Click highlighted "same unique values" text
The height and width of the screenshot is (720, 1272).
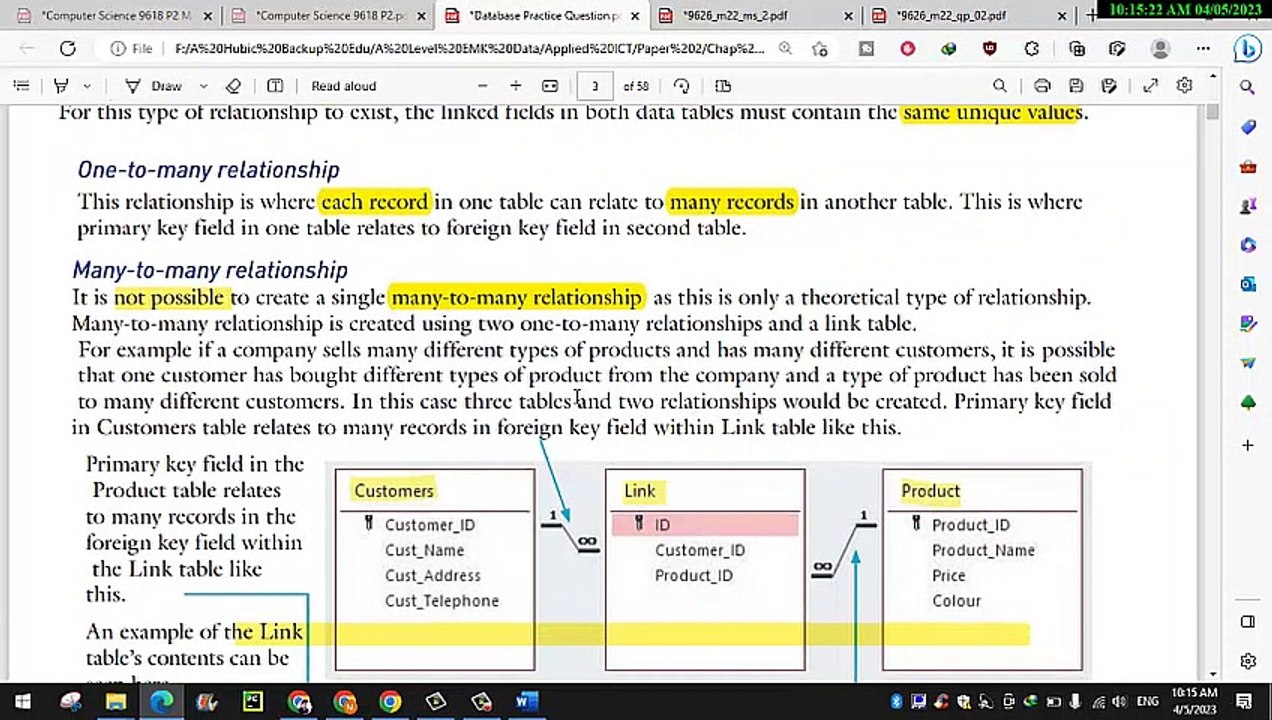tap(992, 113)
